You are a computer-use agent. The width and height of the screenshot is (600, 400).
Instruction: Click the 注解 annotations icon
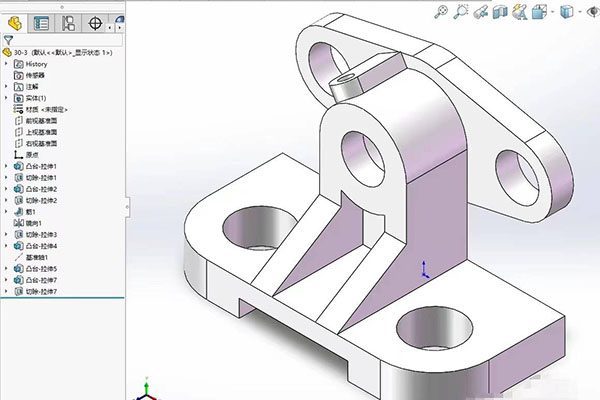pos(19,87)
